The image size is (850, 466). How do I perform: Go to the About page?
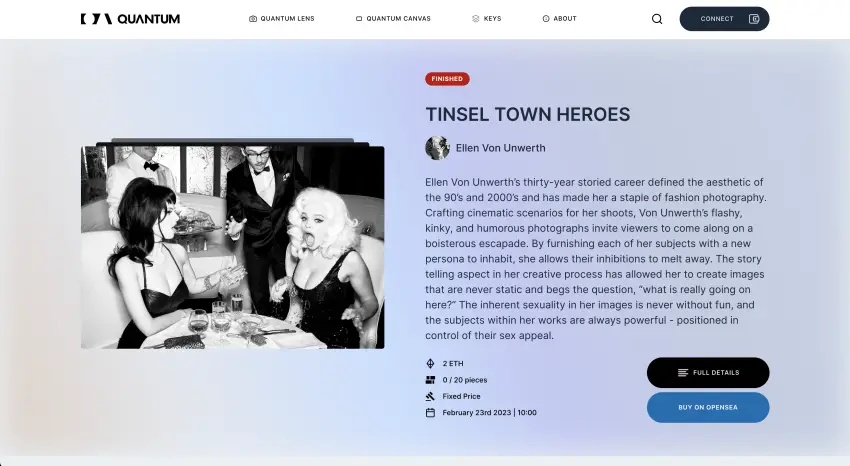[559, 18]
